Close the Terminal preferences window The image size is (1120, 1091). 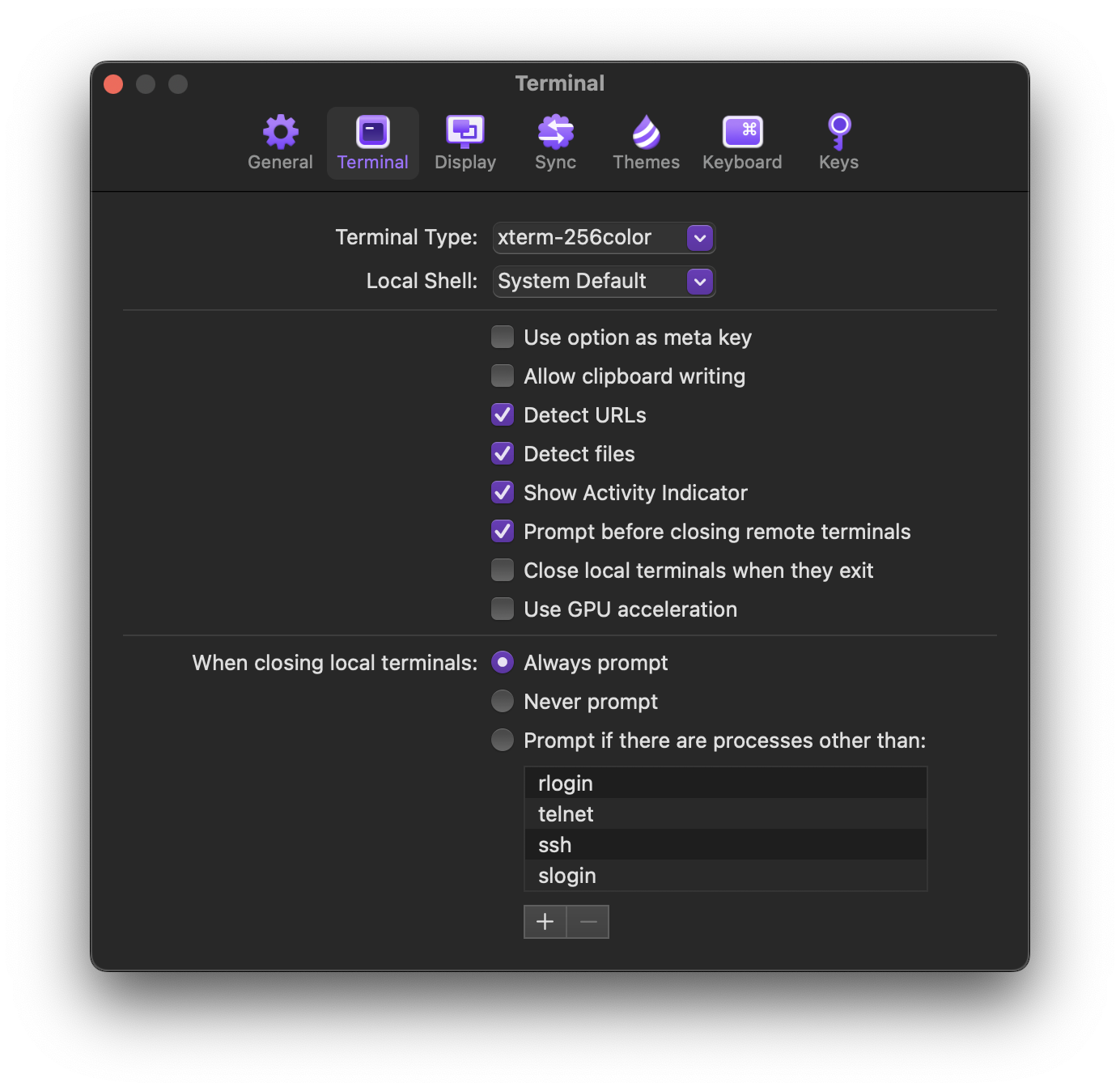[113, 84]
